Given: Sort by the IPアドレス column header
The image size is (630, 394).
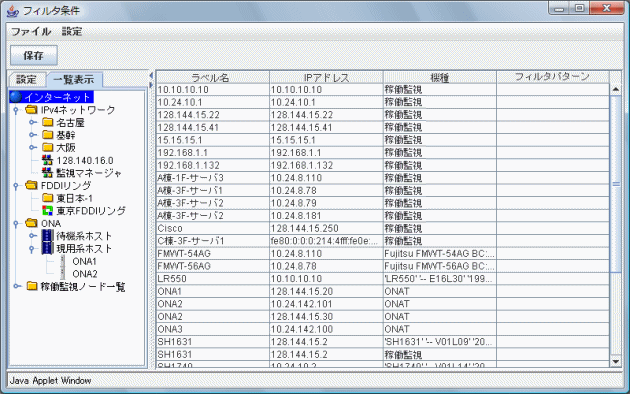Looking at the screenshot, I should [x=326, y=77].
